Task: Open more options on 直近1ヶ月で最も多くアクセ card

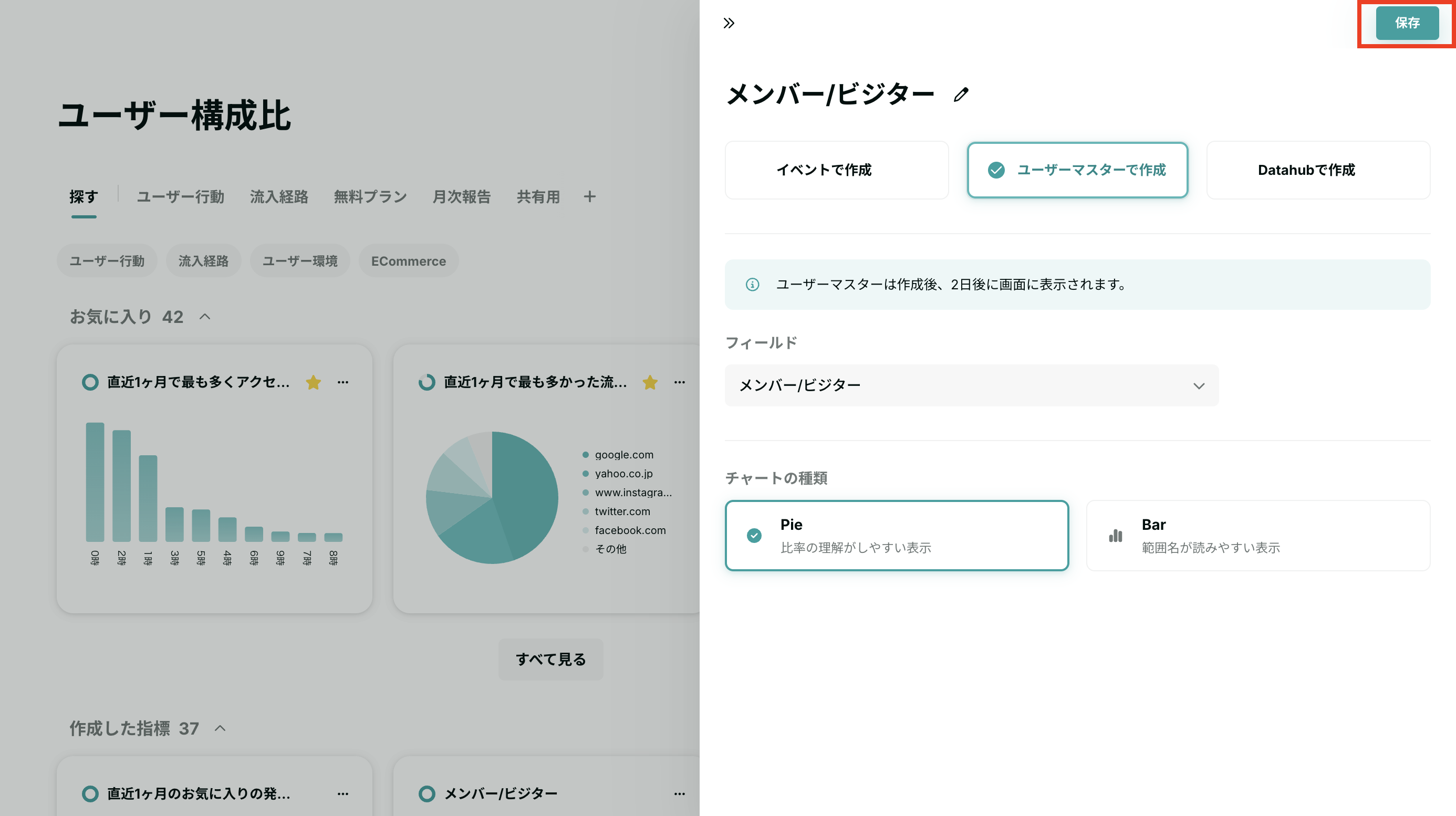Action: pyautogui.click(x=343, y=383)
